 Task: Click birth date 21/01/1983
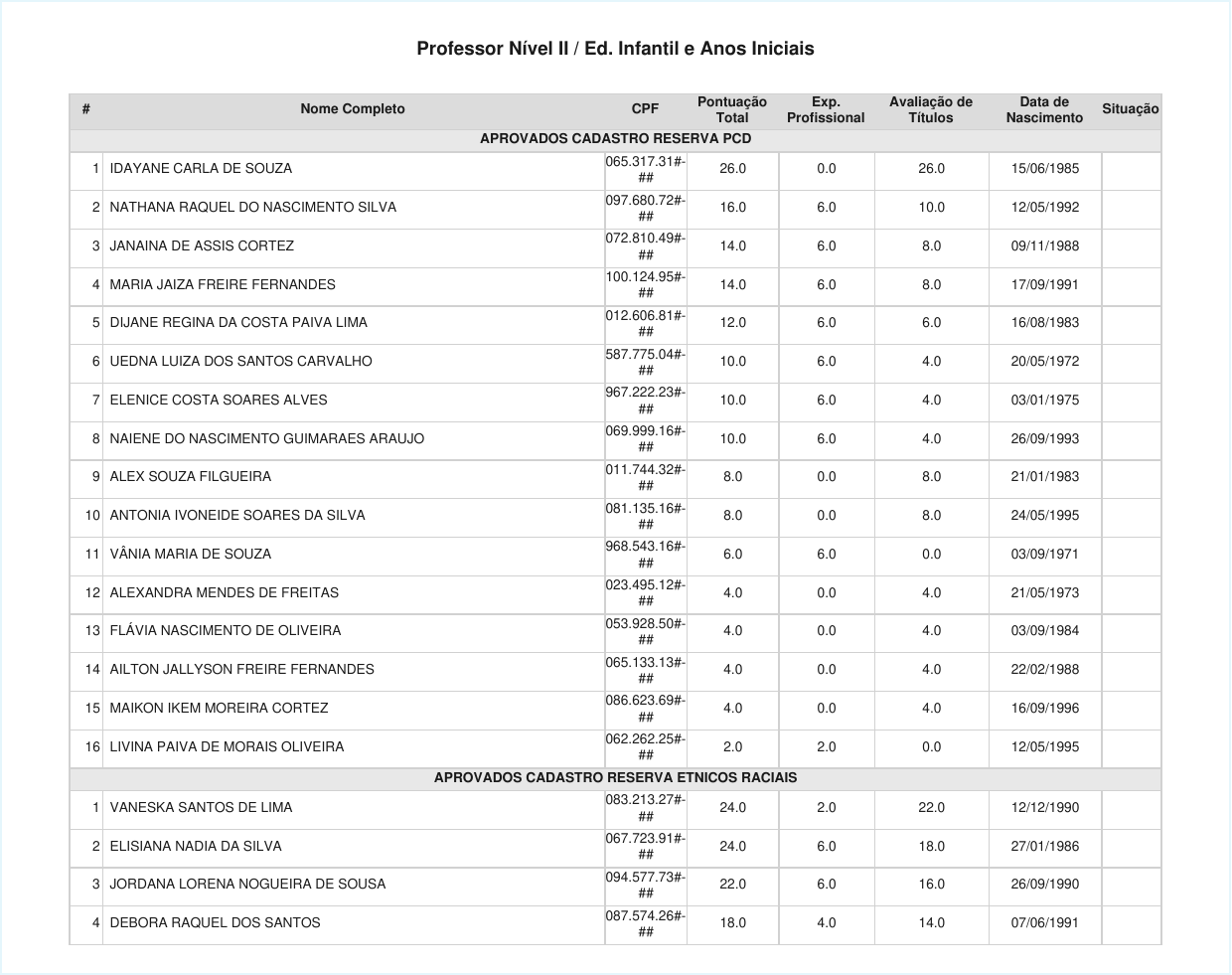[1044, 477]
